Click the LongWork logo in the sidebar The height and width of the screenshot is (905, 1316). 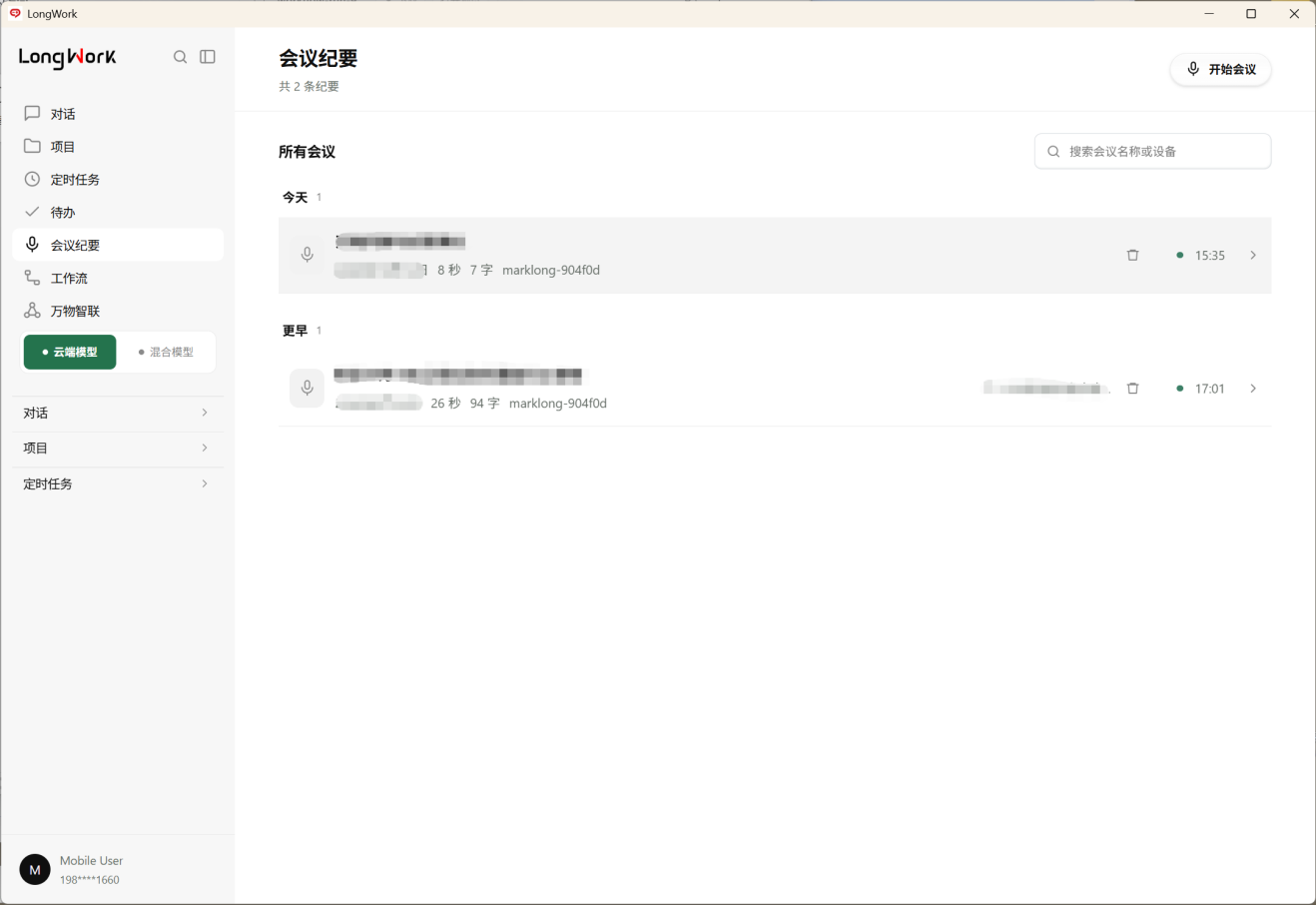coord(67,58)
